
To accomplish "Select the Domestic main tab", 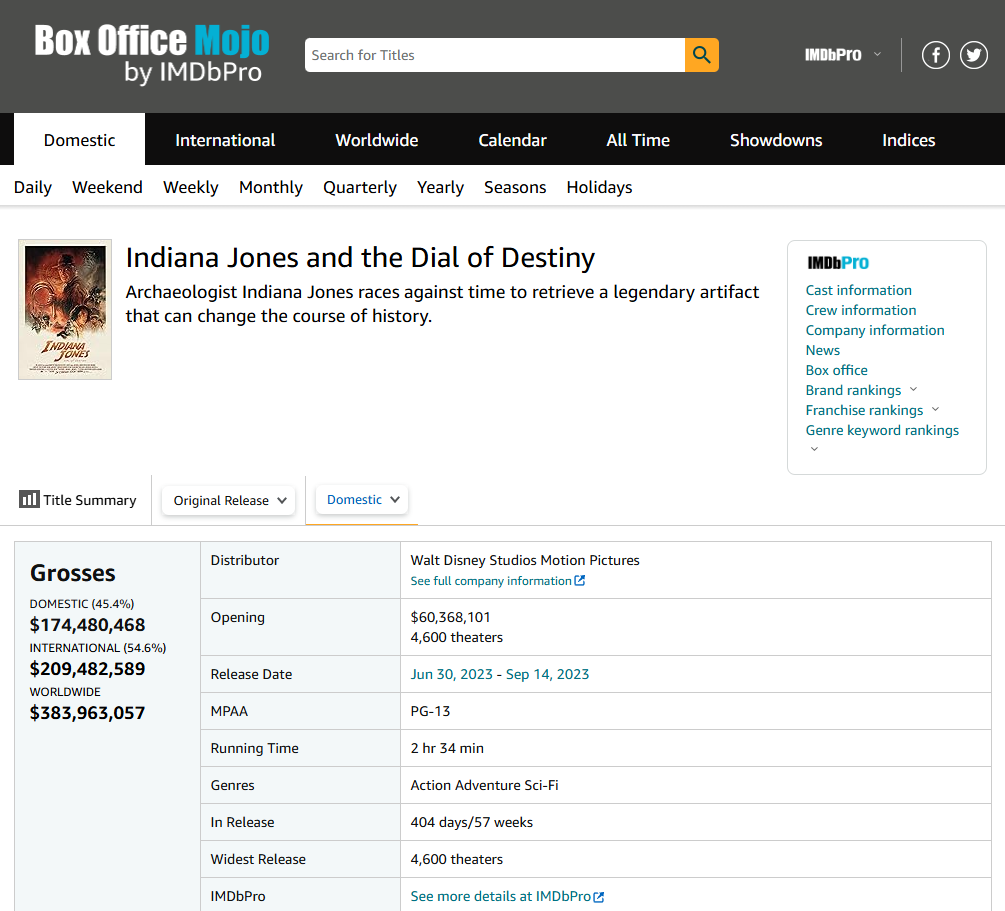I will tap(79, 140).
